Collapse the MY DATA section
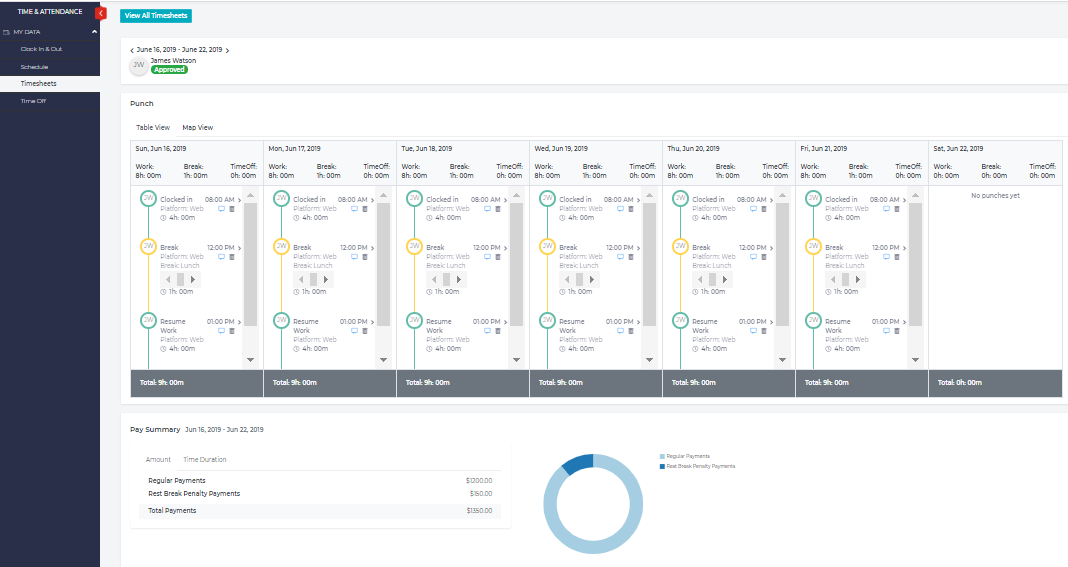The height and width of the screenshot is (567, 1068). click(94, 32)
